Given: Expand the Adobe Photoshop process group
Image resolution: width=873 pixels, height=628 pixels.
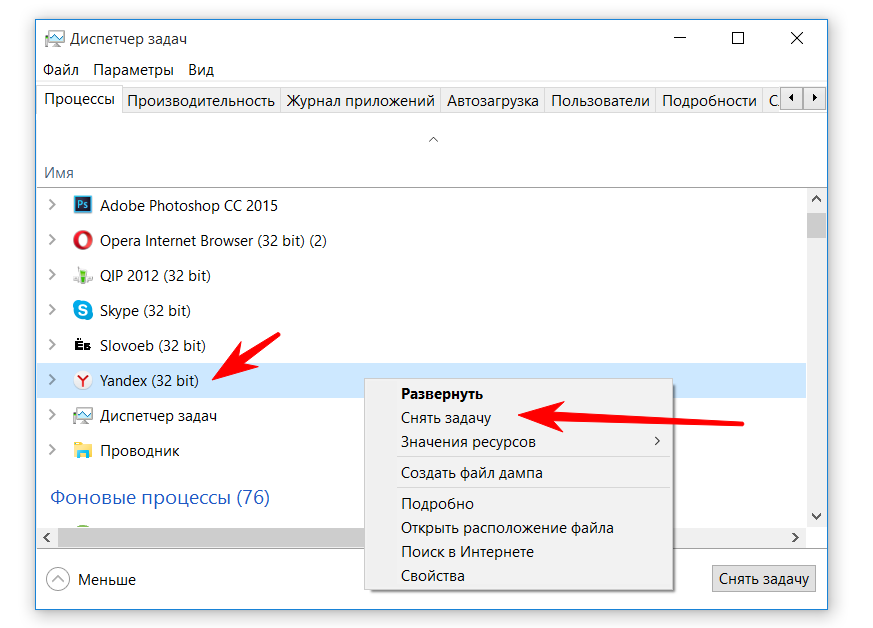Looking at the screenshot, I should point(52,206).
